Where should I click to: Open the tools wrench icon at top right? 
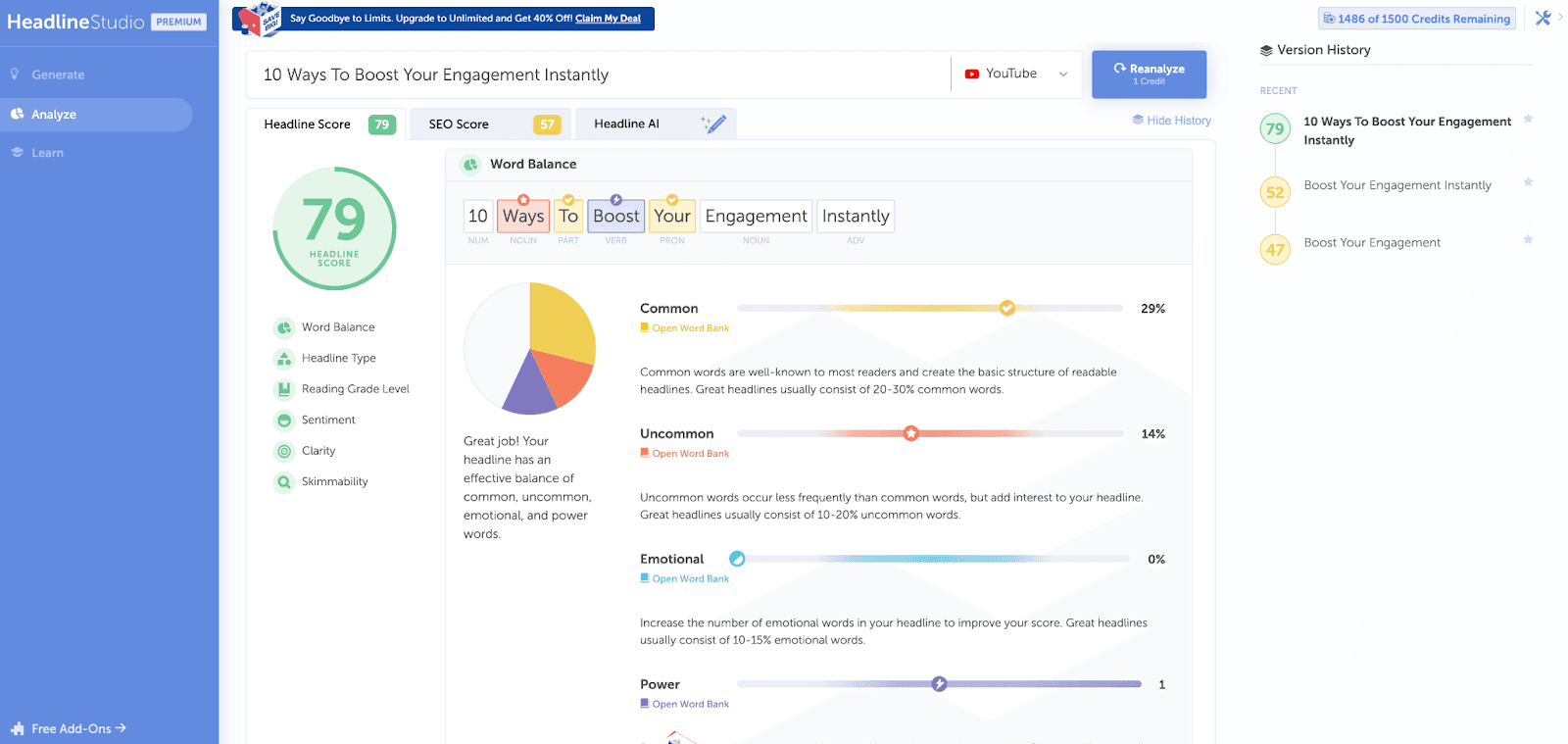coord(1543,18)
